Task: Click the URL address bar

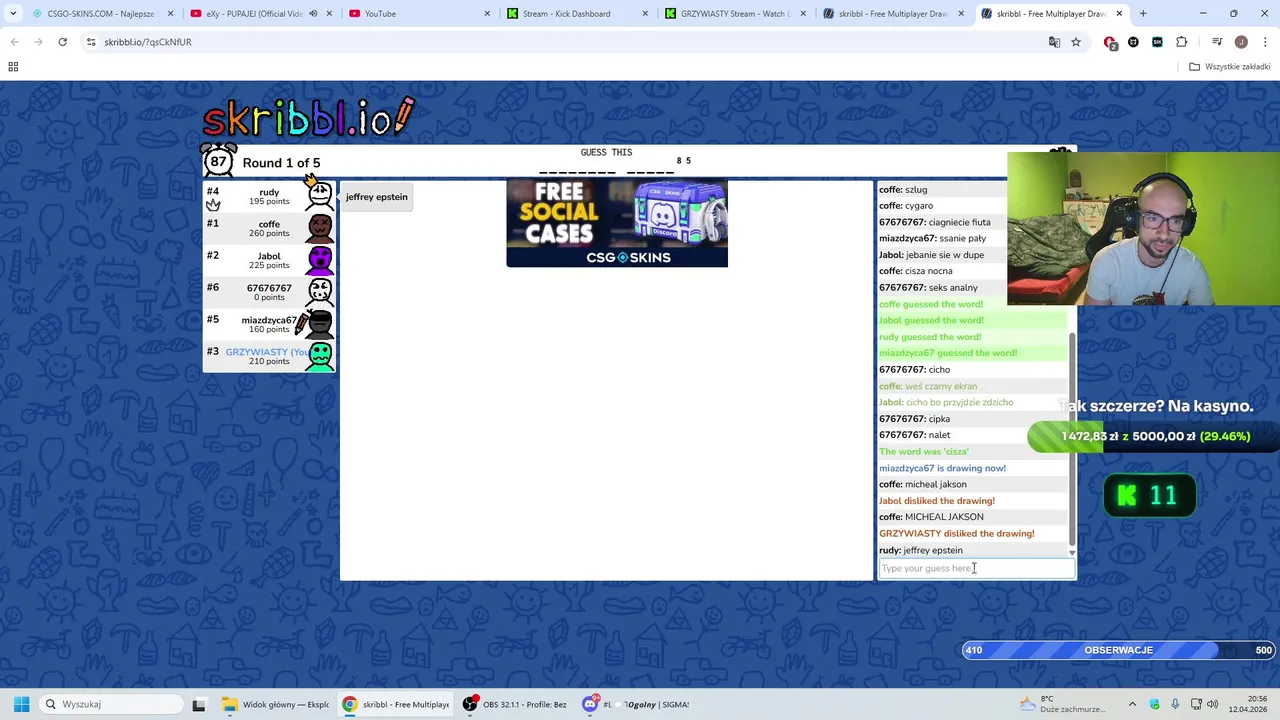Action: pos(560,42)
